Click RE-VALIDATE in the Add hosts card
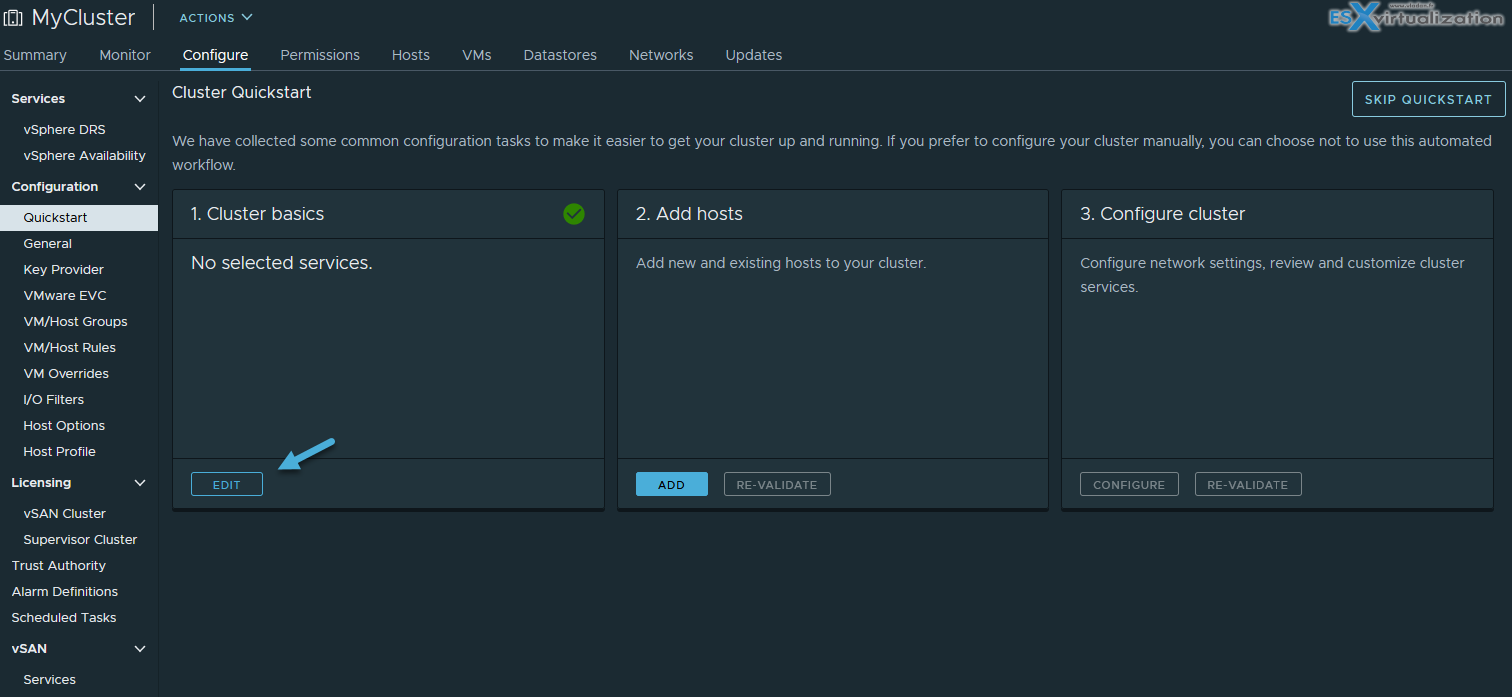Image resolution: width=1512 pixels, height=697 pixels. (x=777, y=484)
